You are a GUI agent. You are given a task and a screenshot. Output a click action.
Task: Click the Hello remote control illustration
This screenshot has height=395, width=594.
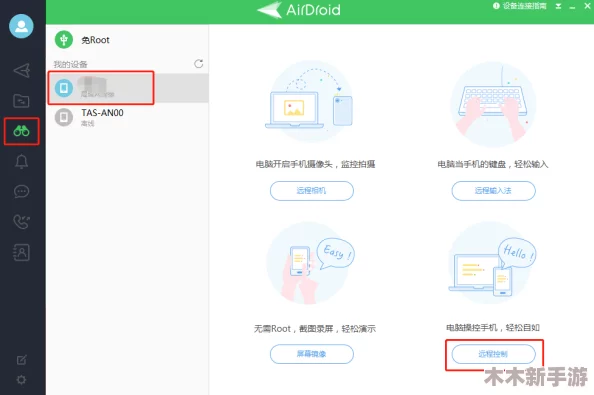coord(492,263)
